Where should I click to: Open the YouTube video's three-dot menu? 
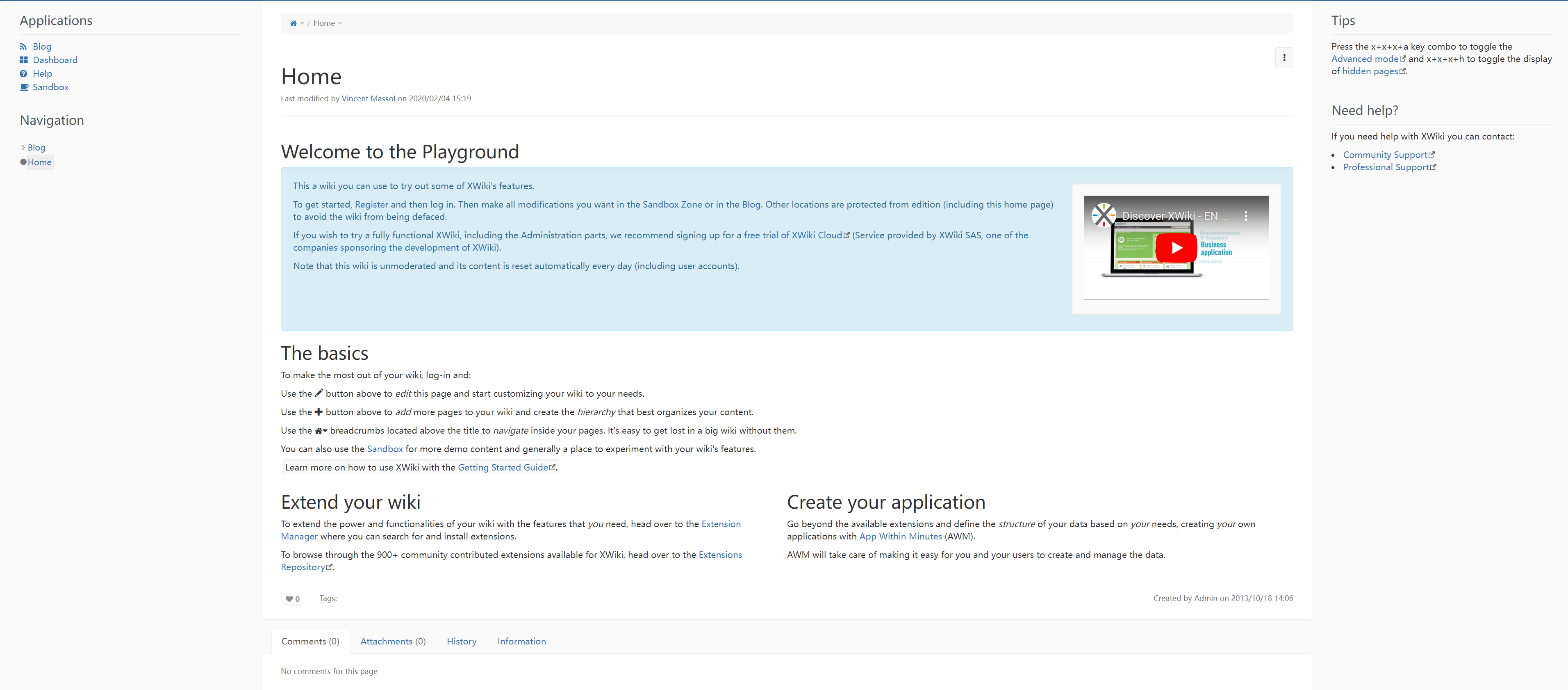(1246, 216)
